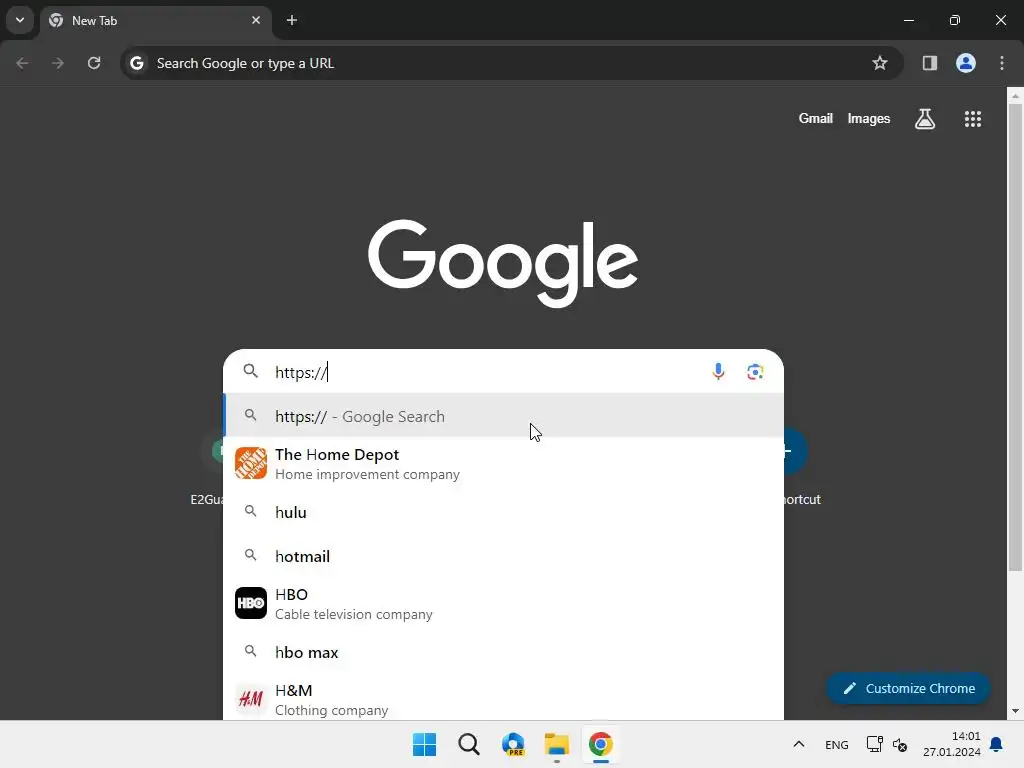Click search icon beside hulu
Viewport: 1024px width, 768px height.
tap(251, 511)
